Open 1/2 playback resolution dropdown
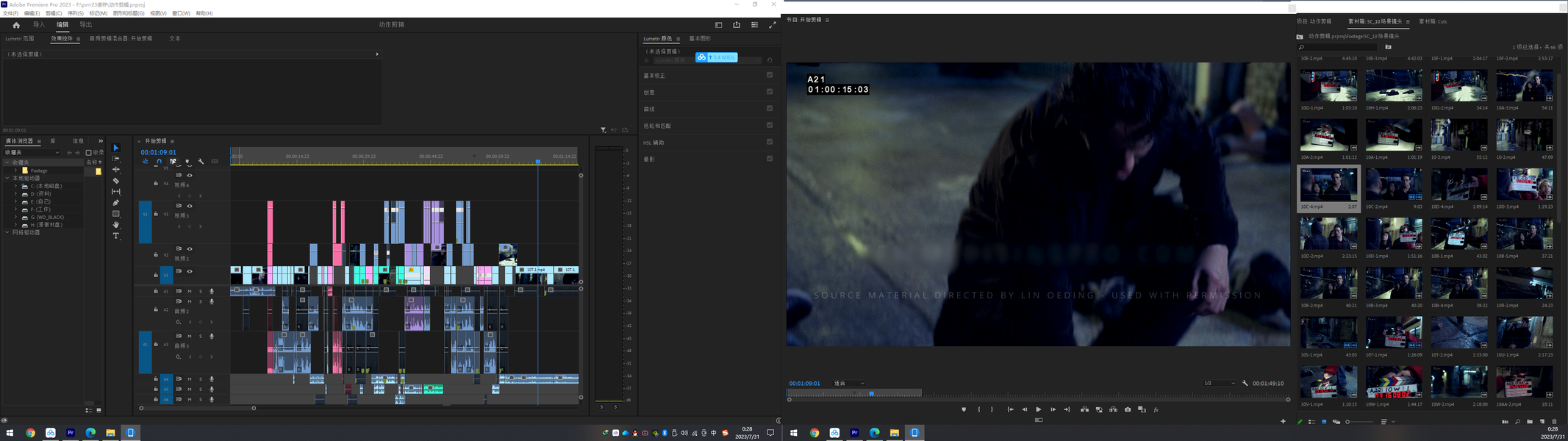1568x441 pixels. [x=1220, y=383]
